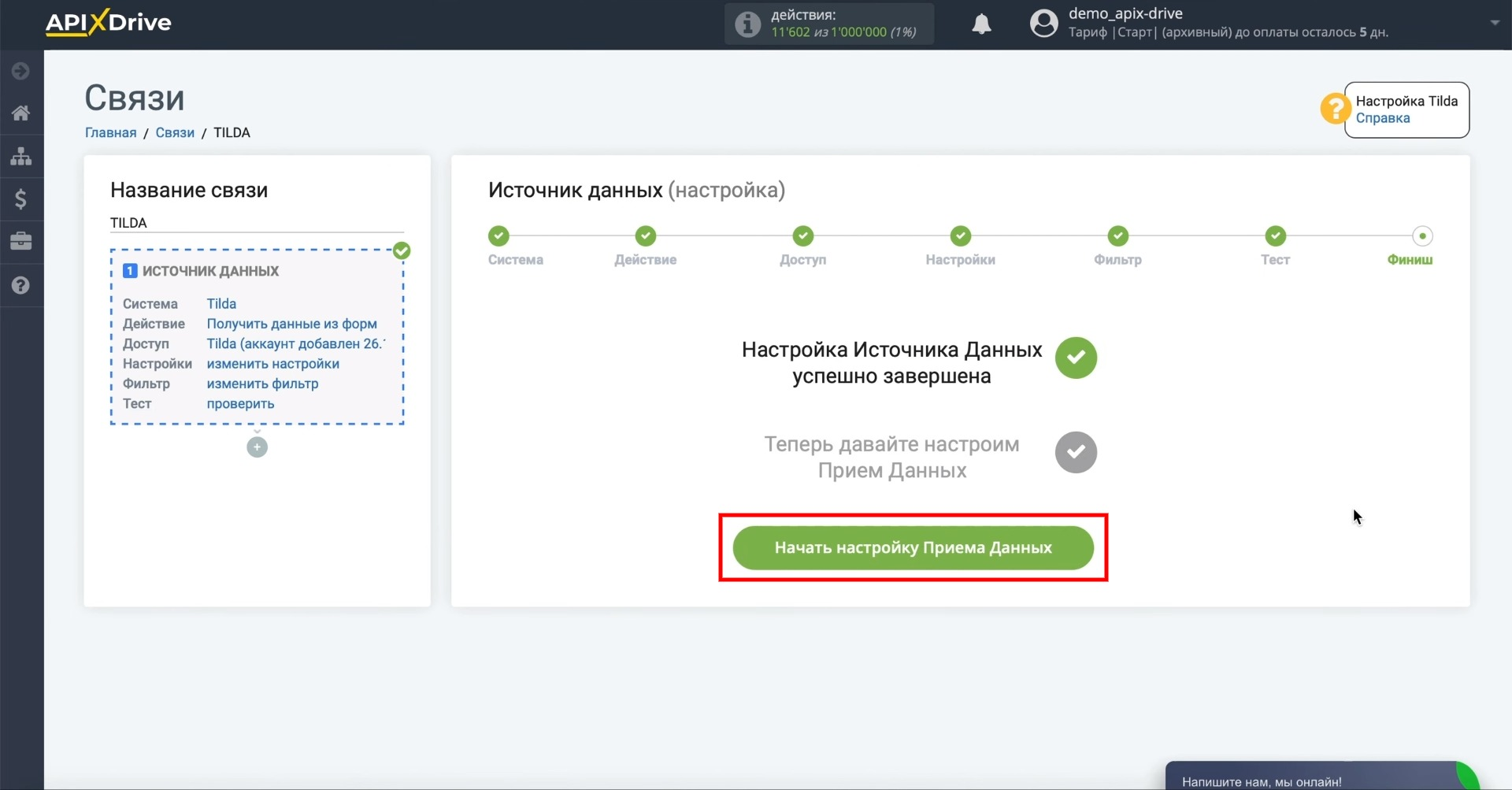Click the green success checkmark circle
This screenshot has width=1512, height=790.
point(1076,358)
